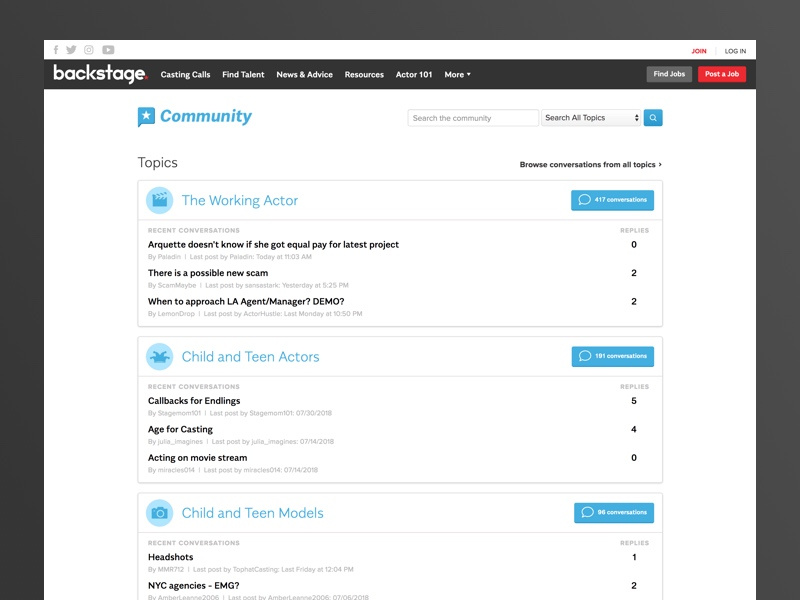Focus the Search the community field
The height and width of the screenshot is (600, 800).
473,118
